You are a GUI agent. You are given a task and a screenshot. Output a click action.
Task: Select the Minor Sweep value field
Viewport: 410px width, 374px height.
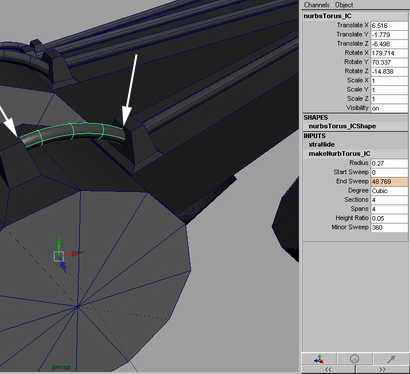pos(389,227)
